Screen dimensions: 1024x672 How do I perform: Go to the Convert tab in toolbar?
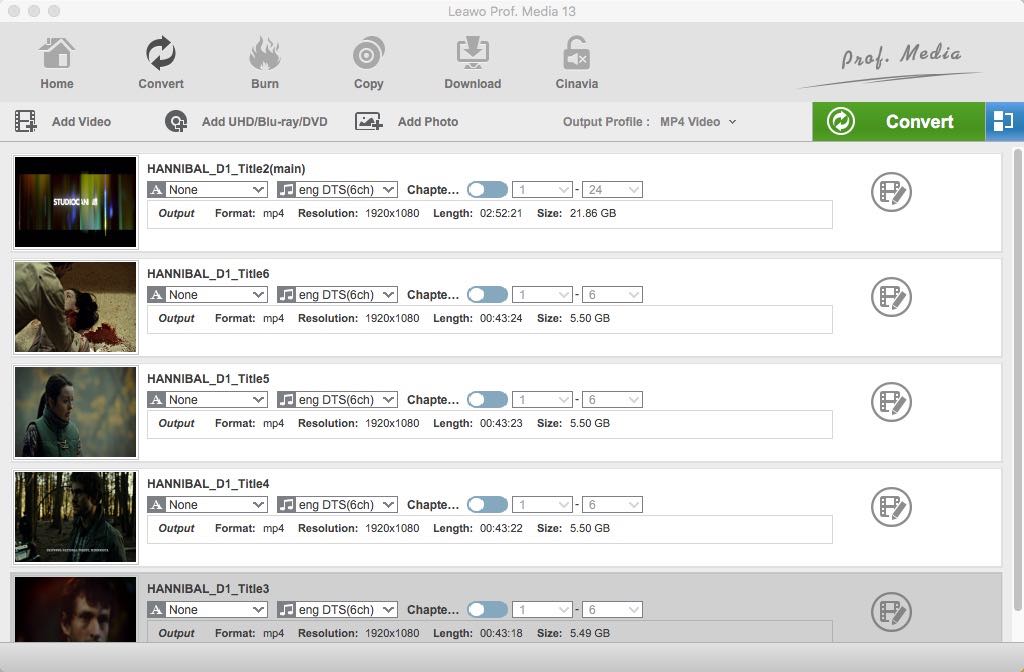pos(161,63)
